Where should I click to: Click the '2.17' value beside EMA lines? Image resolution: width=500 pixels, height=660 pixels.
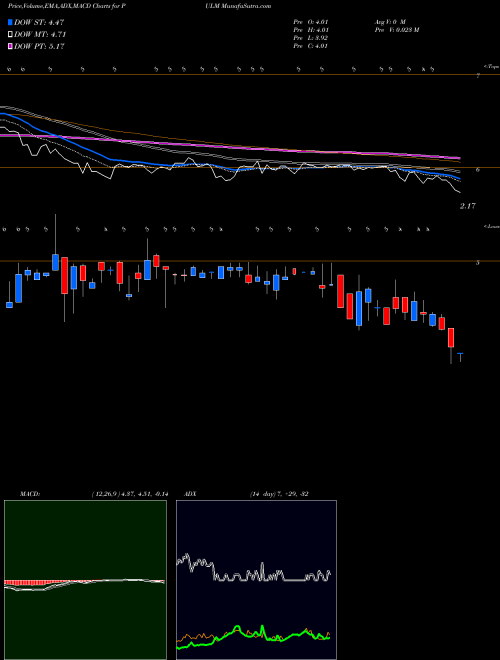pyautogui.click(x=468, y=206)
